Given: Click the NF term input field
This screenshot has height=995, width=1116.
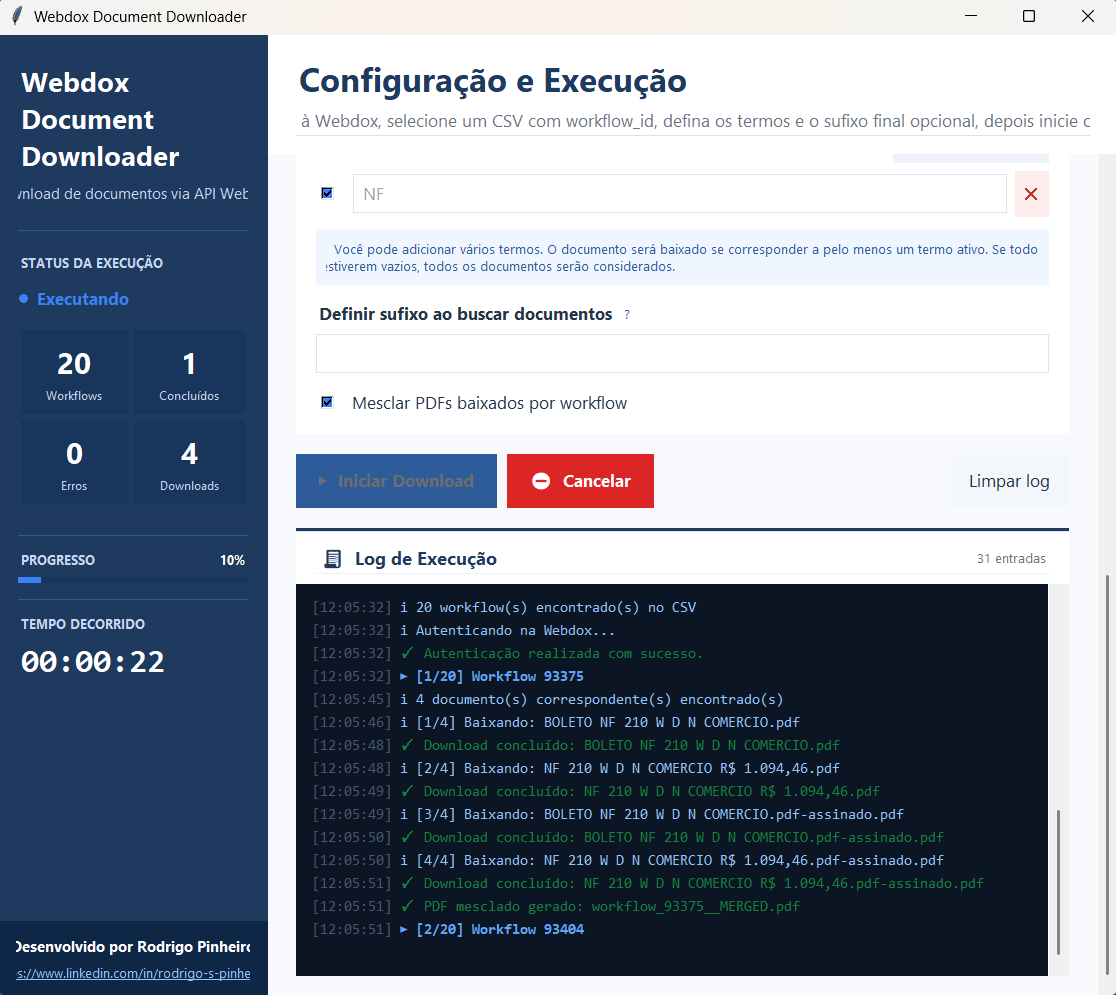Looking at the screenshot, I should [679, 194].
